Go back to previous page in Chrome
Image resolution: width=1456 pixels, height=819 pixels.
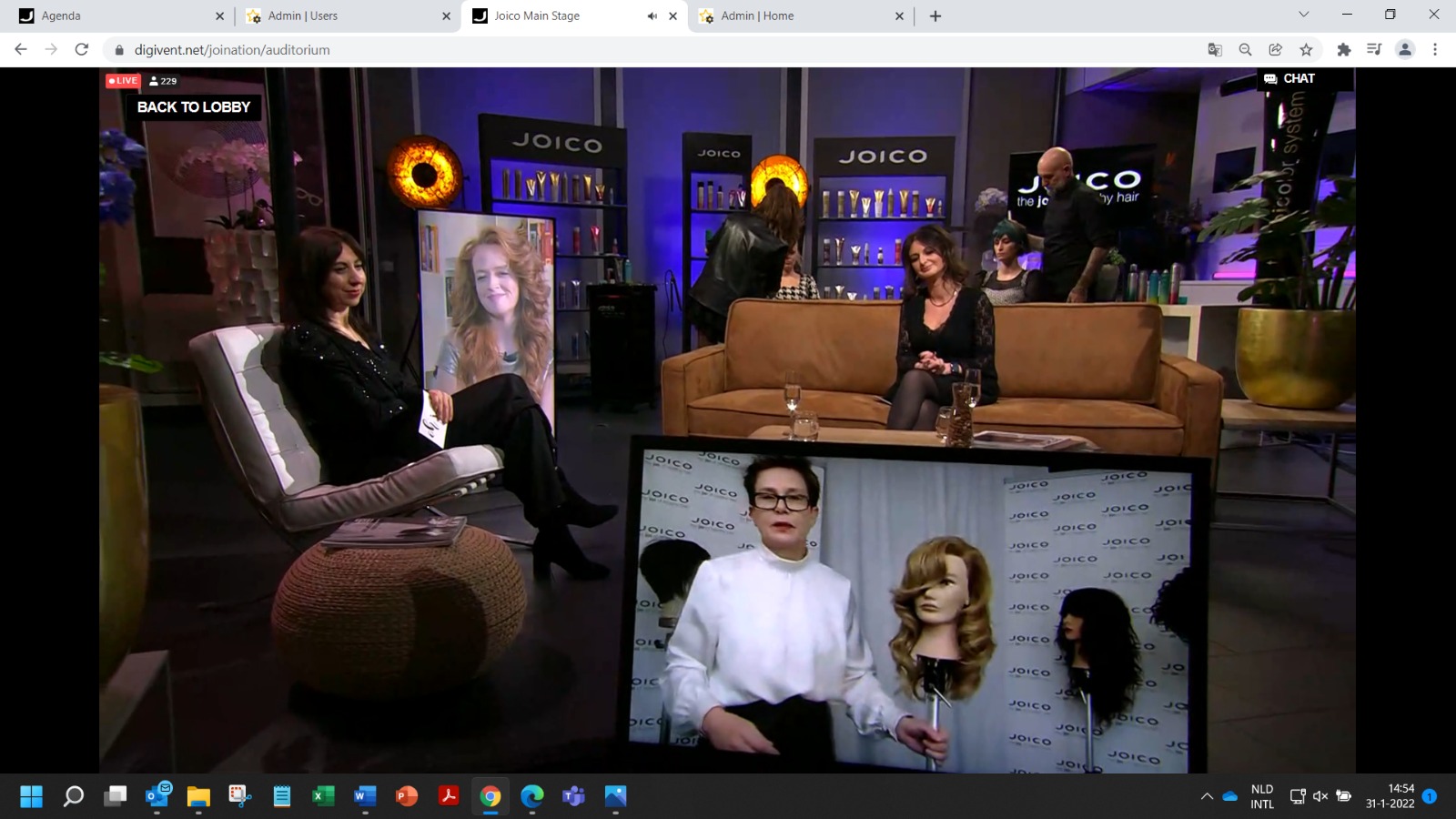(21, 49)
